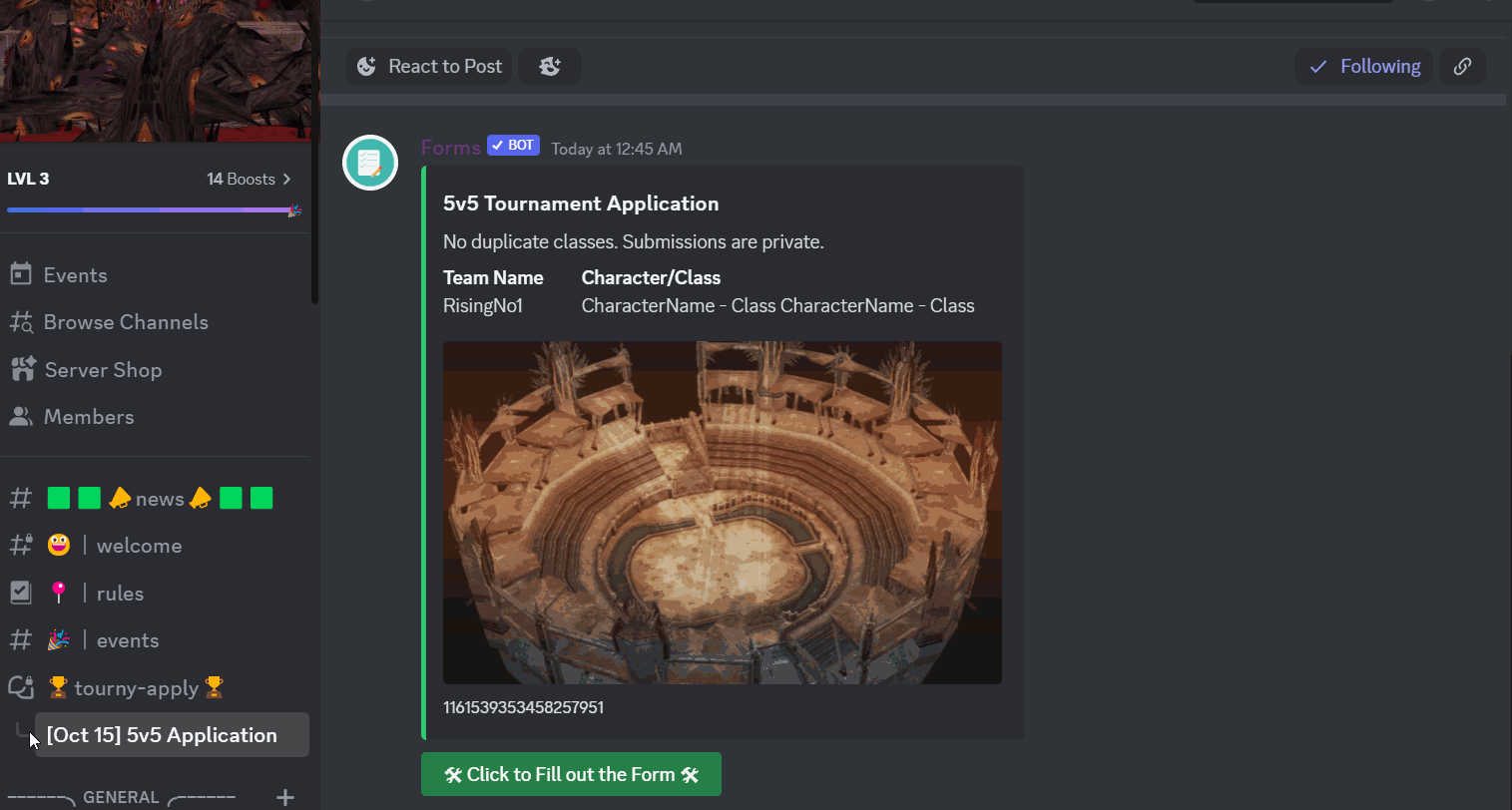Collapse the GENERAL category
1512x810 pixels.
click(121, 797)
